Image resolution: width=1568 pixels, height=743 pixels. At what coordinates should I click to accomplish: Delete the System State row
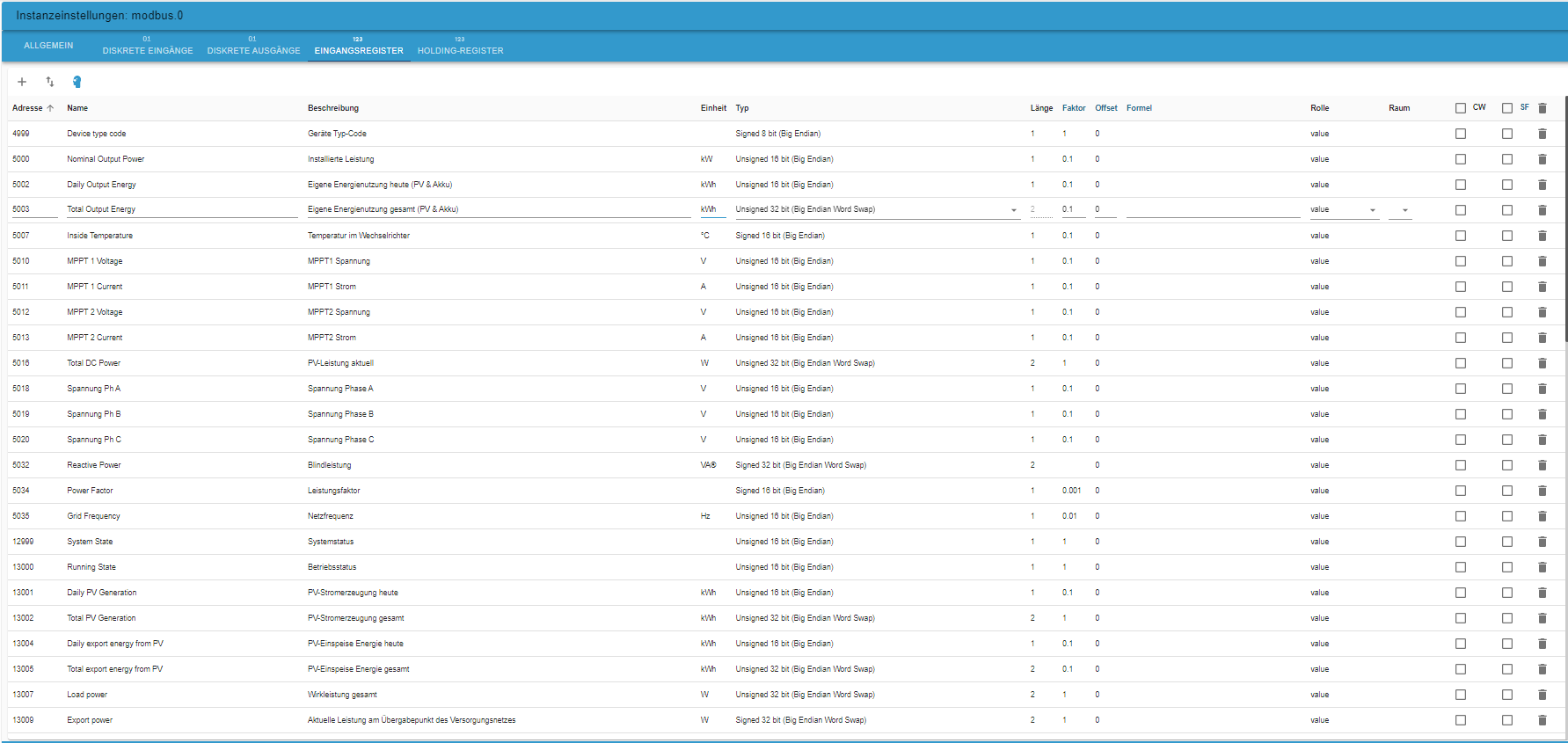pos(1542,542)
